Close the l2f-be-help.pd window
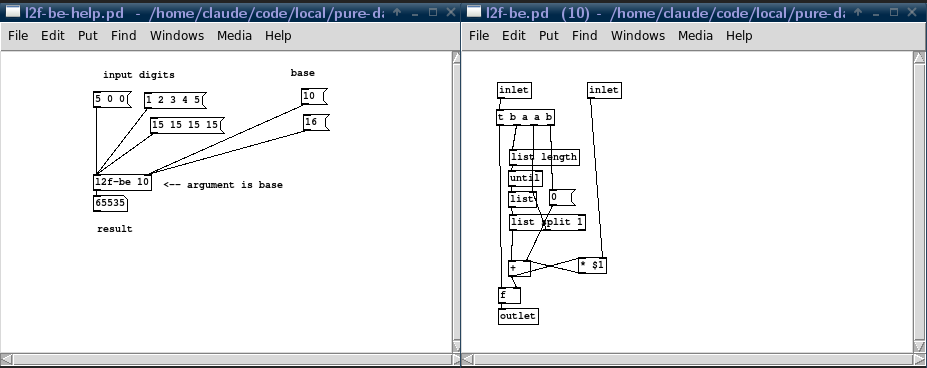The width and height of the screenshot is (927, 368). click(x=451, y=12)
